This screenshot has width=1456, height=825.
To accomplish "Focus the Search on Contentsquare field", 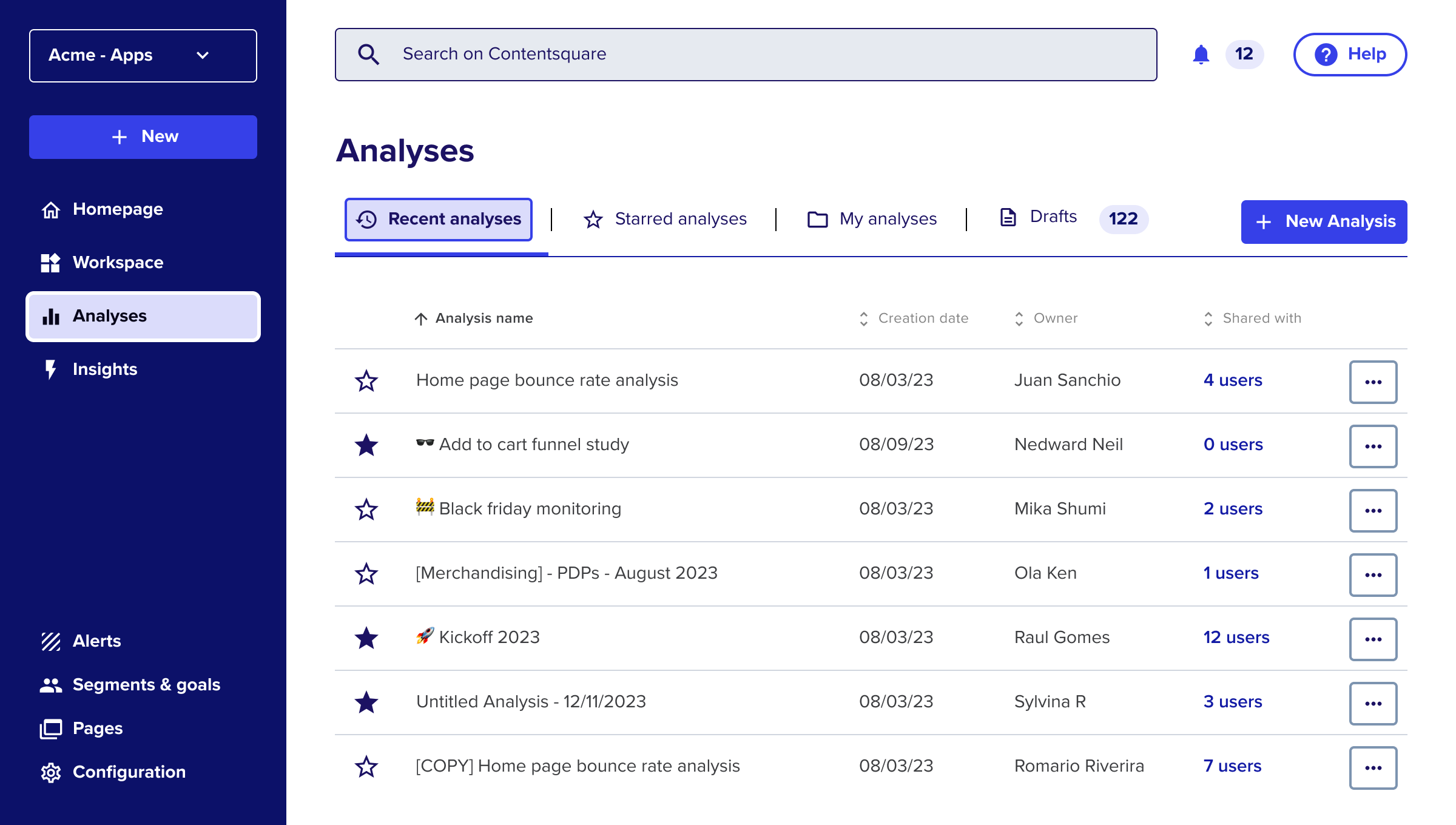I will coord(746,55).
